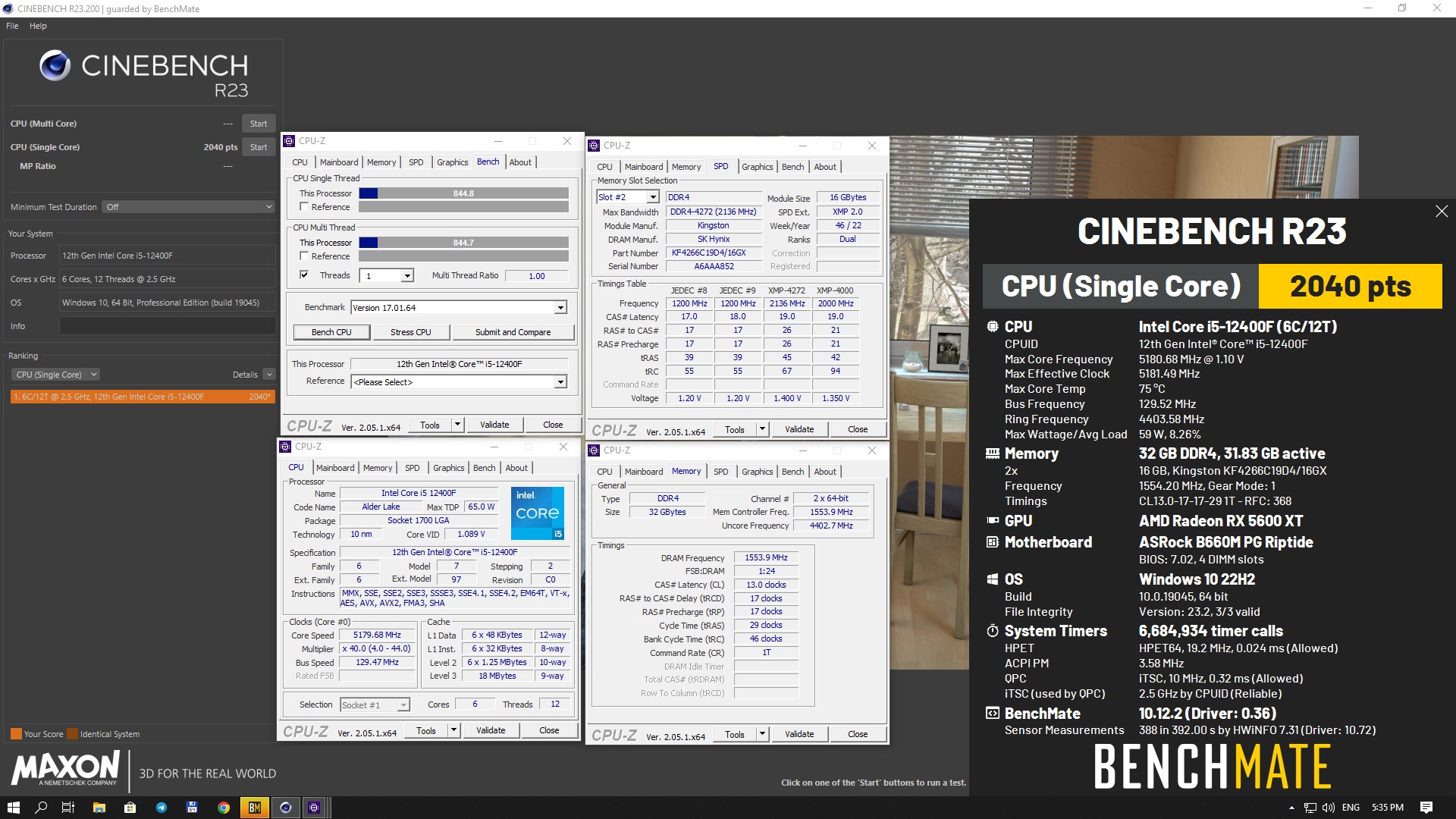Switch to Cinebench taskbar icon

coord(285,808)
